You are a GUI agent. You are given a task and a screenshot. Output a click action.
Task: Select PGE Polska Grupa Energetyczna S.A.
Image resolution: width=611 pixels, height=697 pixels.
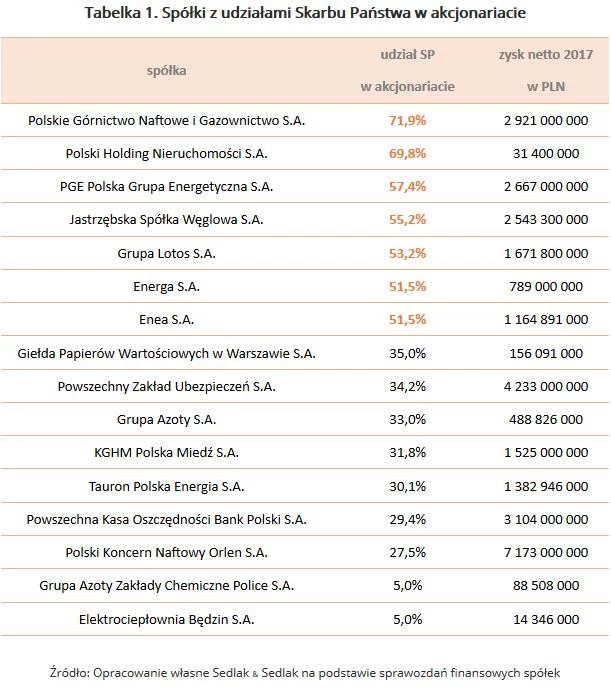click(x=166, y=187)
